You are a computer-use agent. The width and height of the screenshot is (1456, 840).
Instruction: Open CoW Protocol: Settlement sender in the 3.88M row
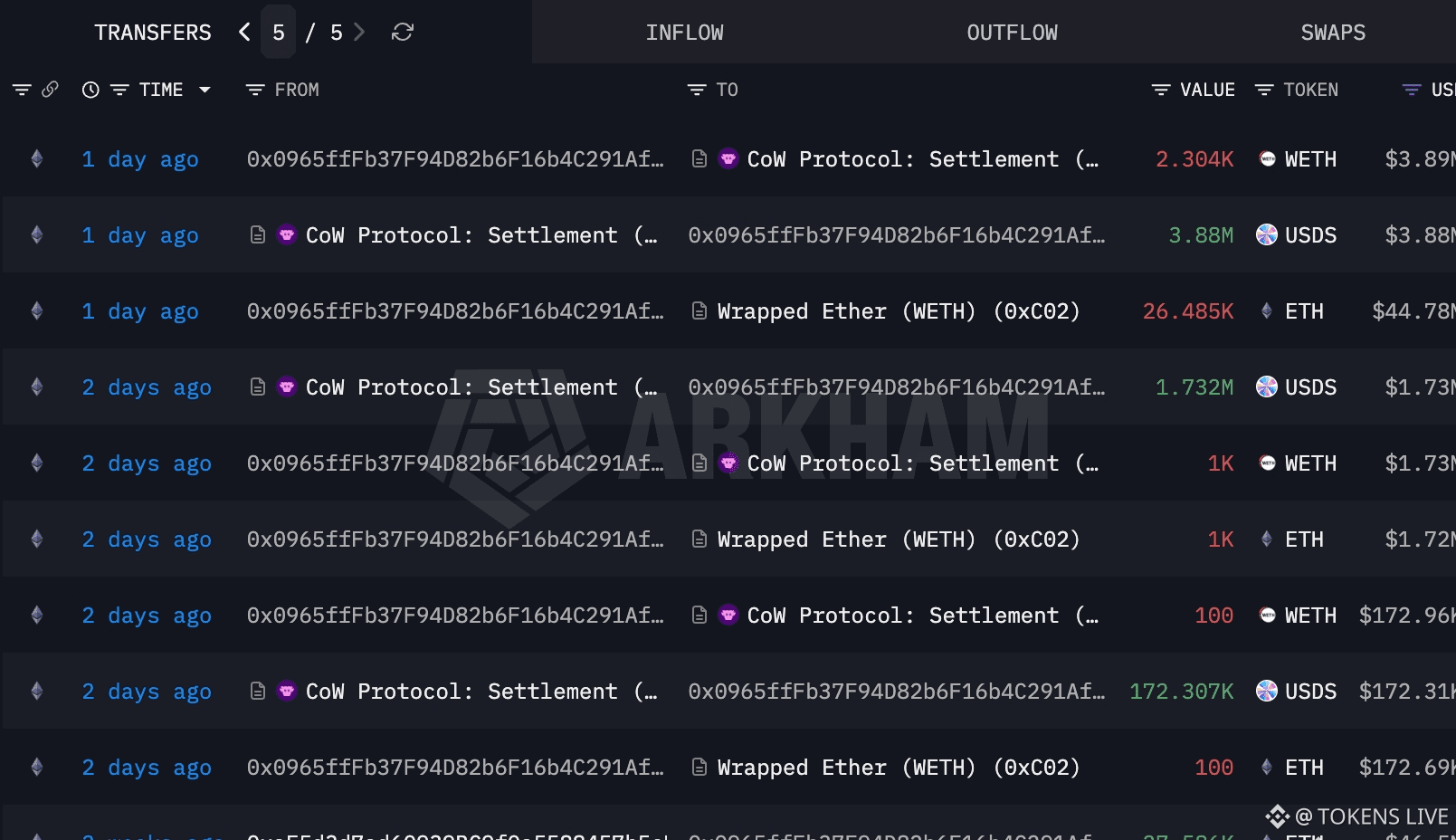click(x=481, y=235)
